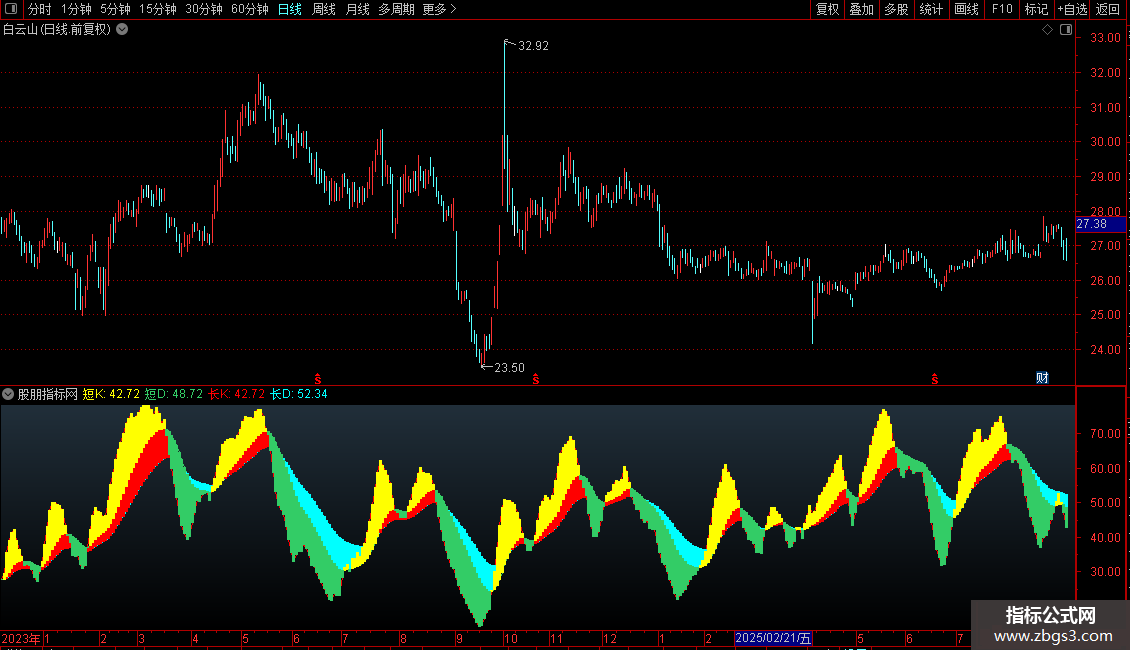Screen dimensions: 1130x650
Task: Open the 统计 statistics button
Action: pyautogui.click(x=931, y=9)
